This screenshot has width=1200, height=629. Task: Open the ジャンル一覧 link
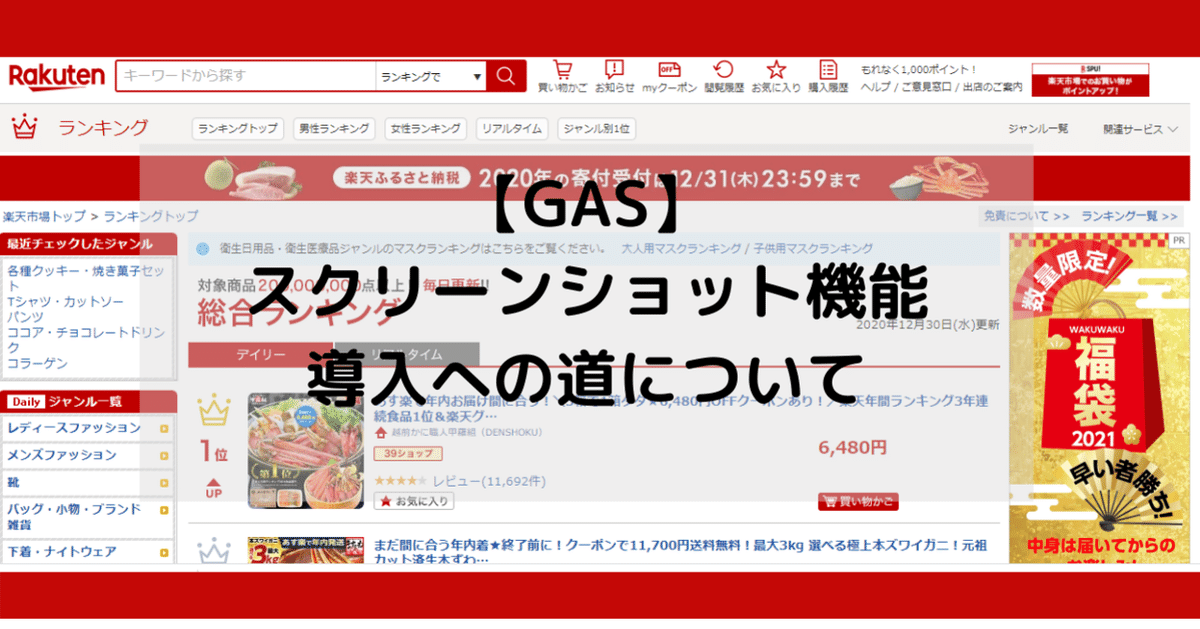click(1038, 129)
